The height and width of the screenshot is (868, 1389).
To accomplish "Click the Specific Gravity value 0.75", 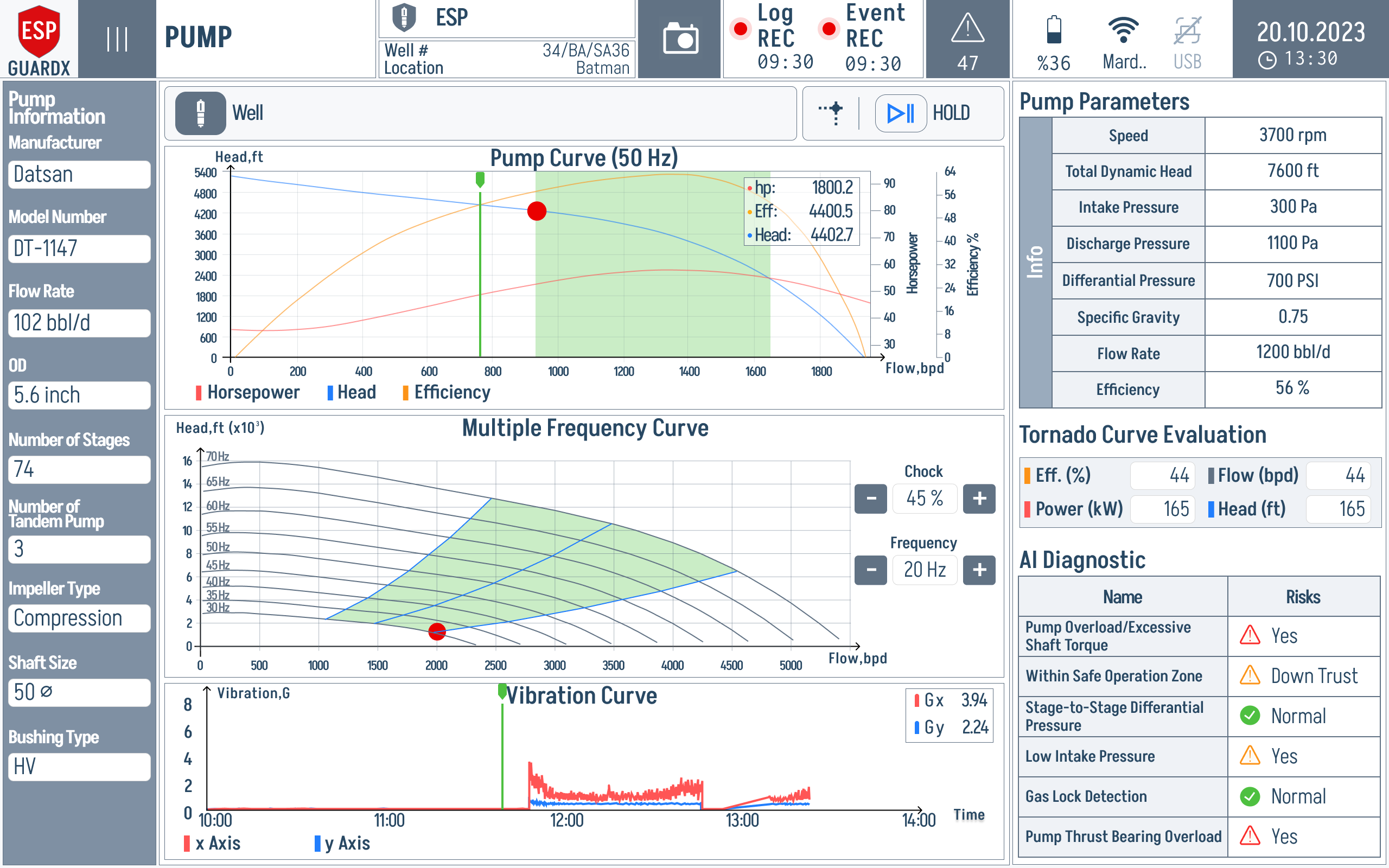I will click(x=1292, y=317).
